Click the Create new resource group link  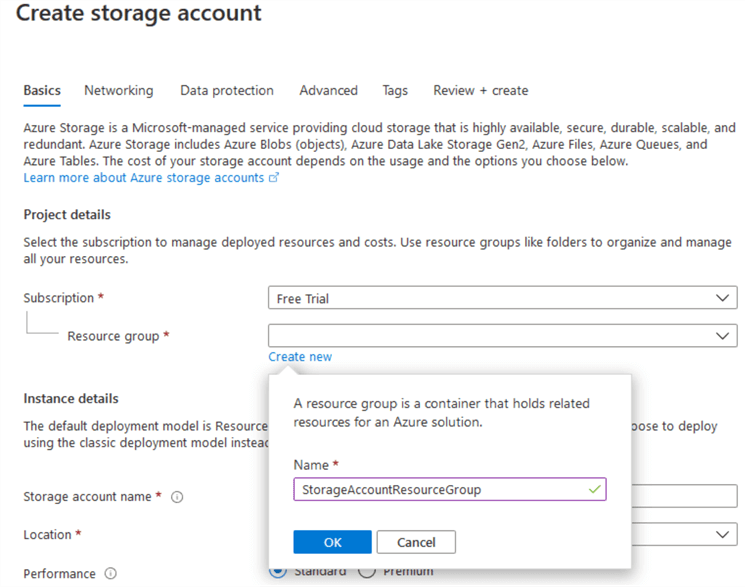pyautogui.click(x=300, y=357)
